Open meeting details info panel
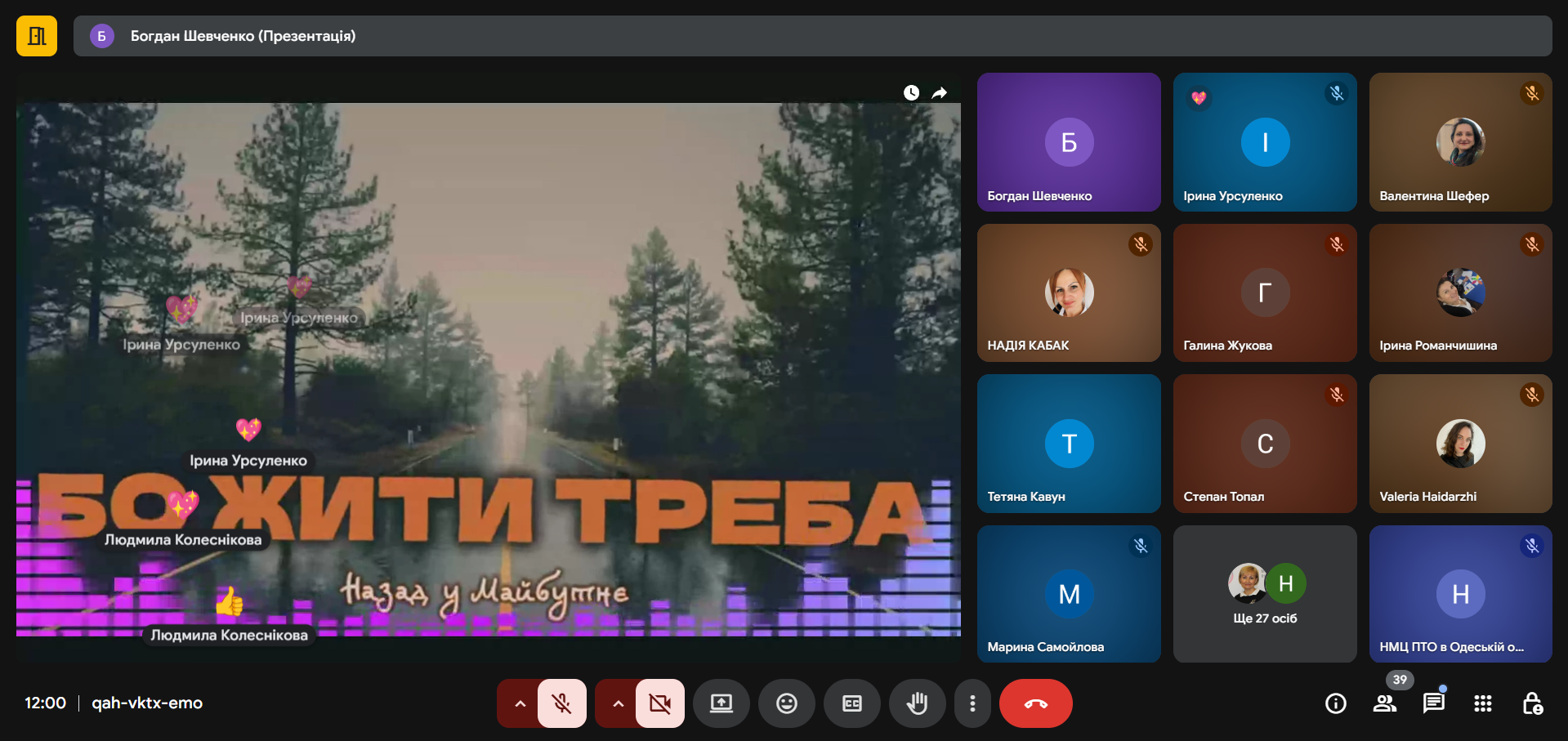 1335,703
